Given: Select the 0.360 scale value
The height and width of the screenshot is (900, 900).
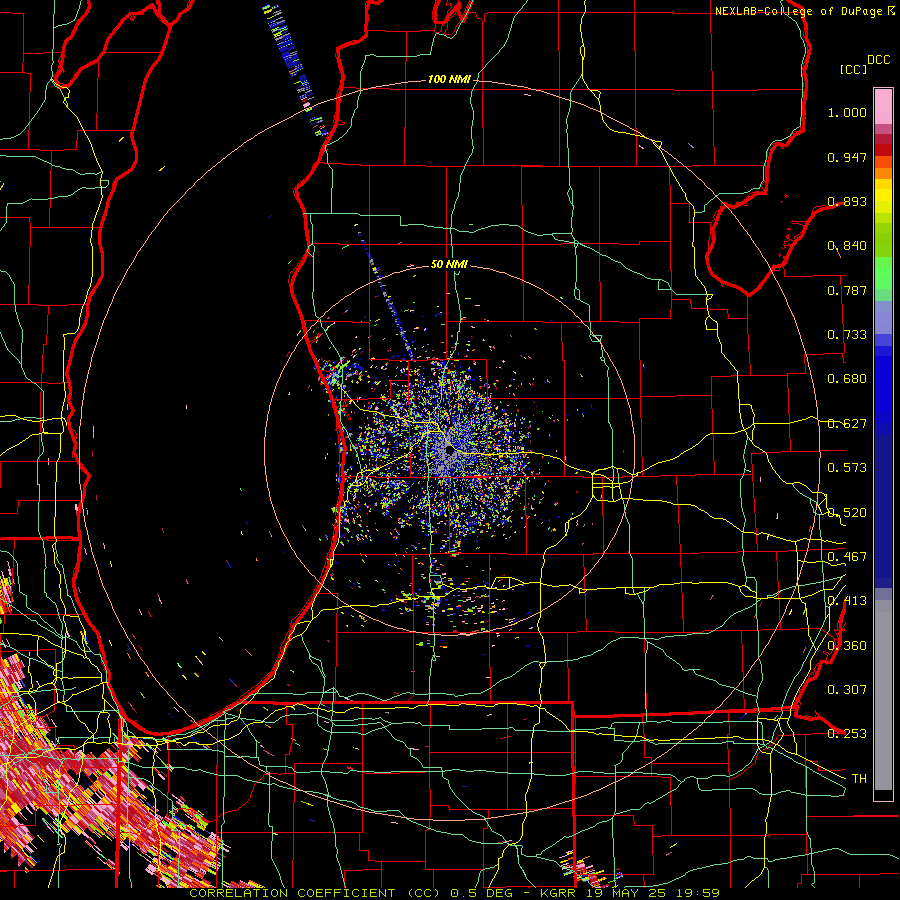Looking at the screenshot, I should coord(847,646).
